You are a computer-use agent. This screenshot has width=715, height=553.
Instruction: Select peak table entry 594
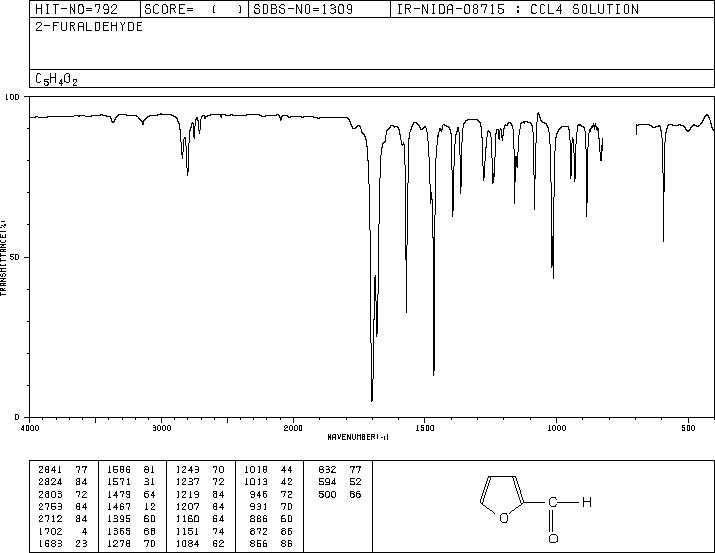point(327,482)
